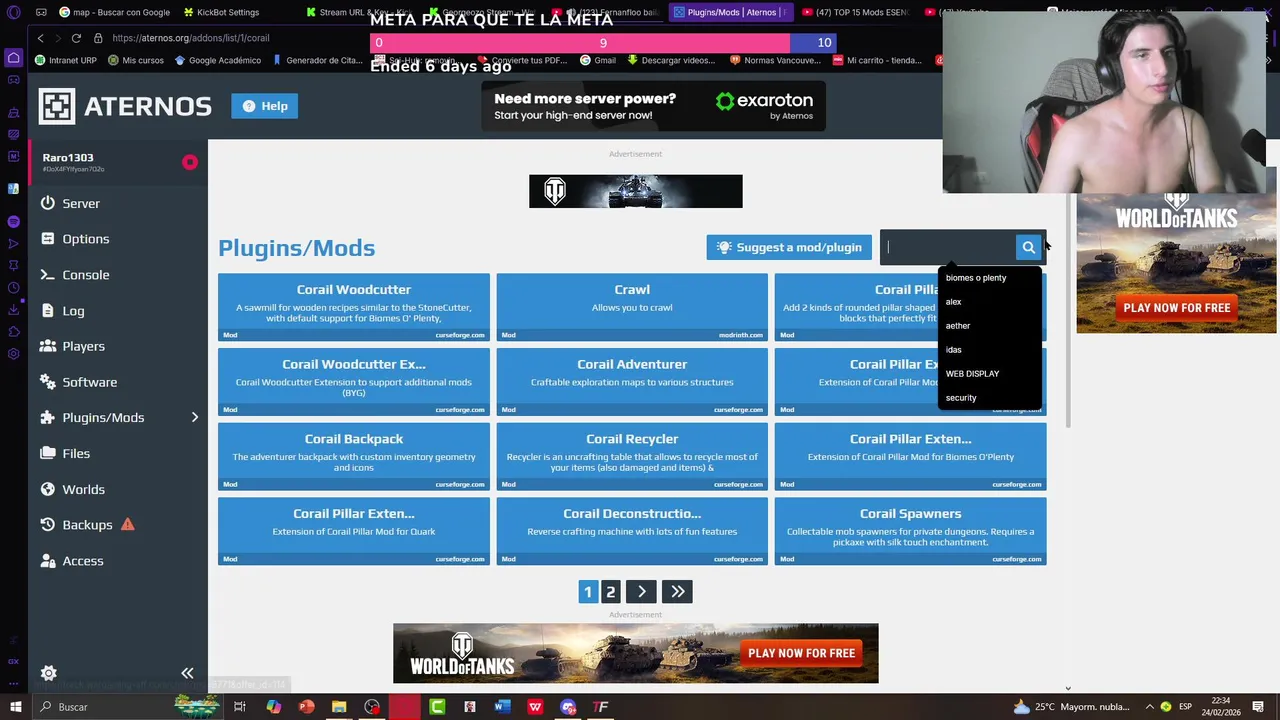The image size is (1280, 720).
Task: Open the Crawl mod card
Action: (632, 307)
